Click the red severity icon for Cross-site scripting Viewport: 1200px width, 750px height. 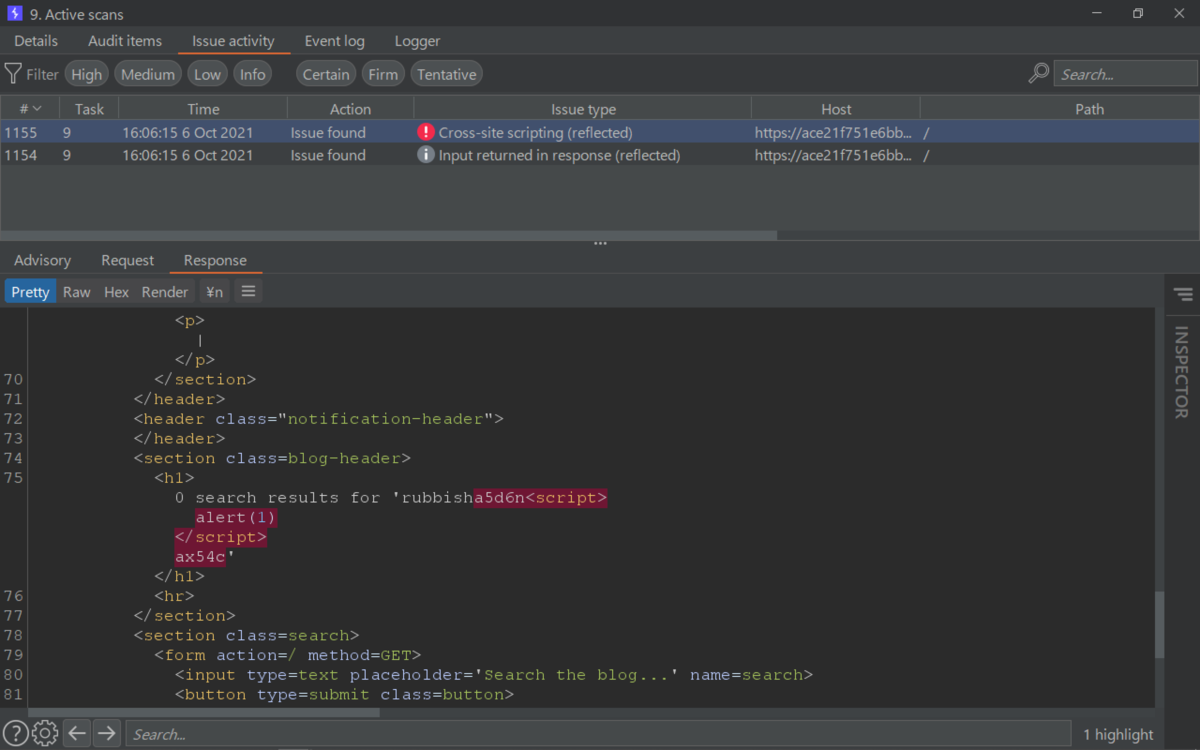[426, 132]
